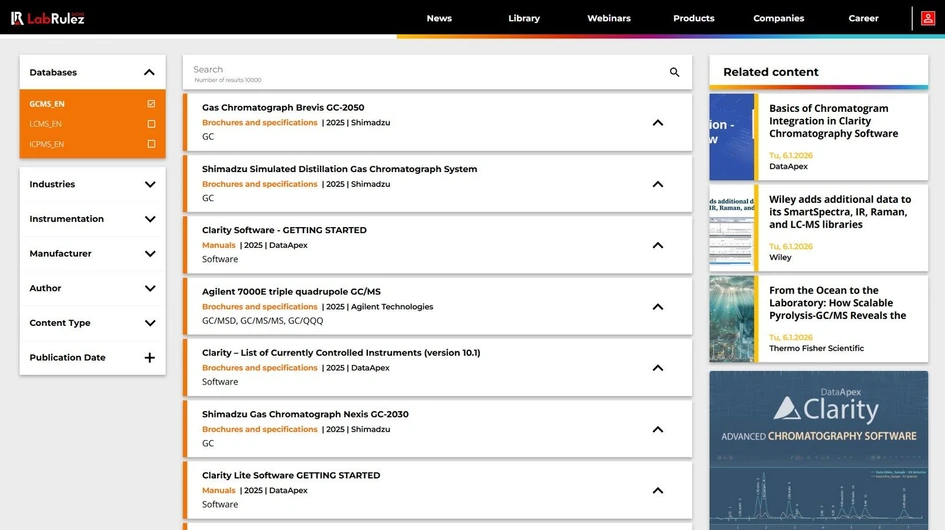Click Thermo Fisher Scientific publisher text
This screenshot has height=530, width=945.
pyautogui.click(x=816, y=349)
